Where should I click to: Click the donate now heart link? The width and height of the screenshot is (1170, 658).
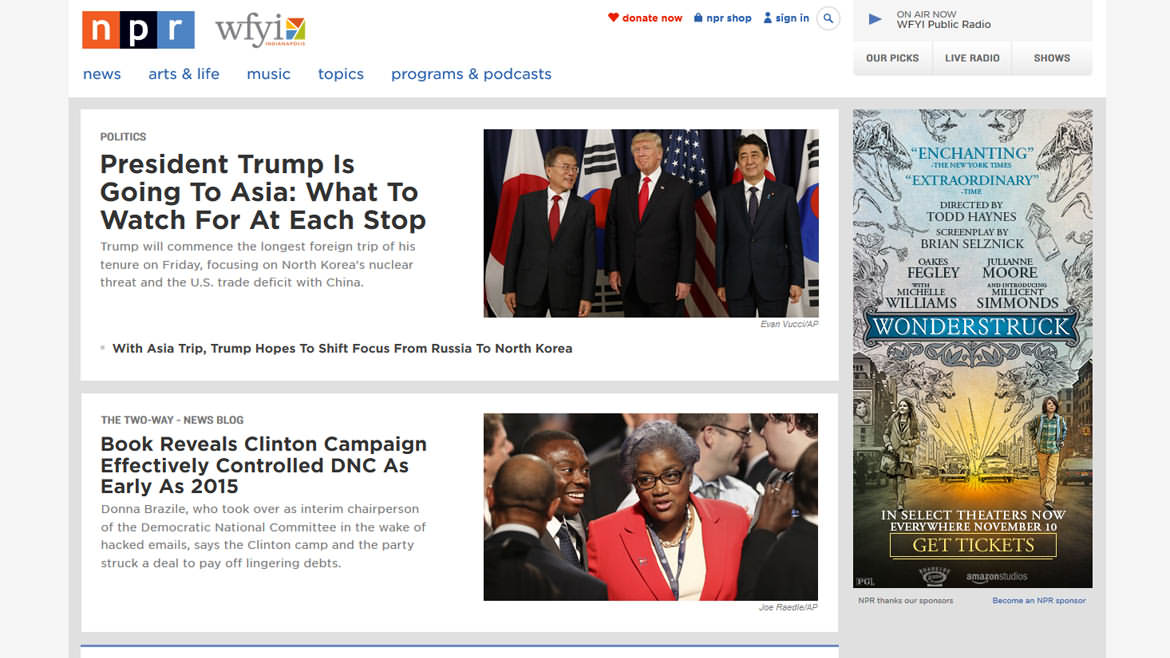point(645,18)
